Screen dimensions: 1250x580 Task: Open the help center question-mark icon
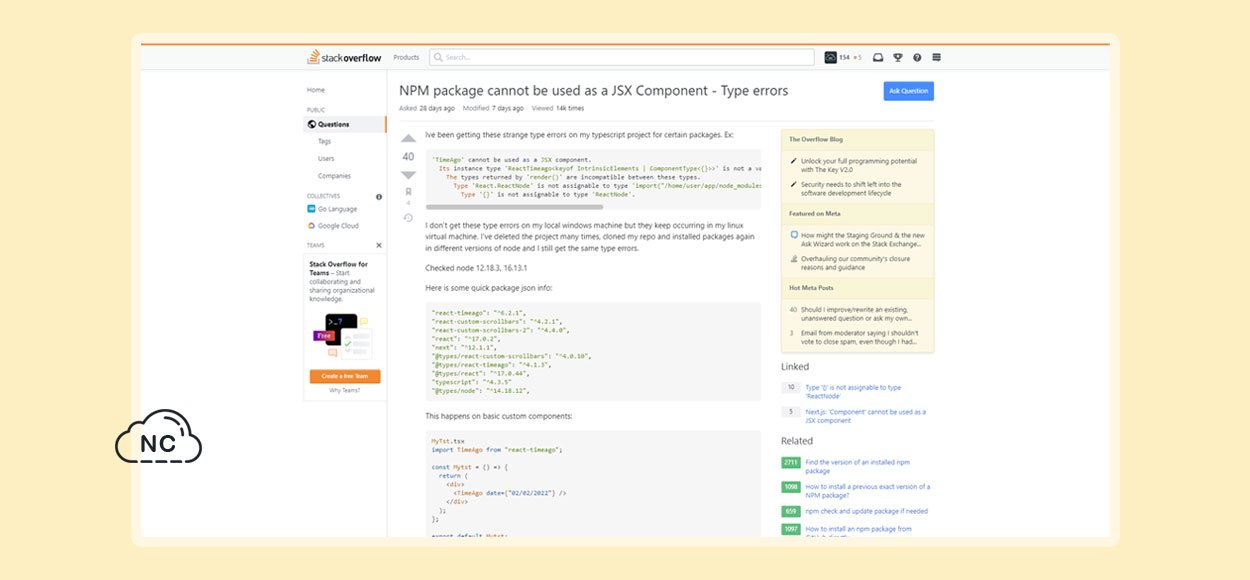point(917,58)
